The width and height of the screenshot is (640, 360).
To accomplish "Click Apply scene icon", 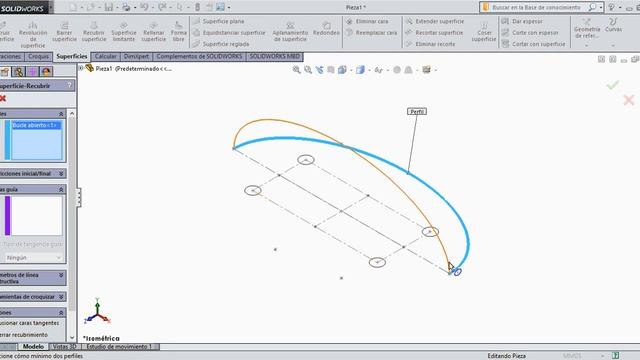I will pyautogui.click(x=408, y=70).
